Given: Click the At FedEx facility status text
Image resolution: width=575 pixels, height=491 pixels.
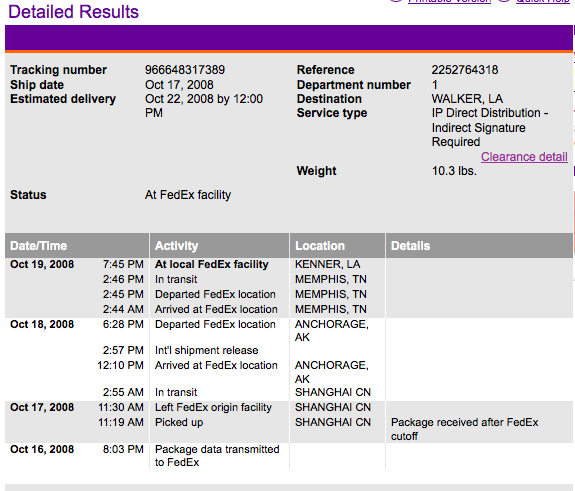Looking at the screenshot, I should tap(188, 195).
